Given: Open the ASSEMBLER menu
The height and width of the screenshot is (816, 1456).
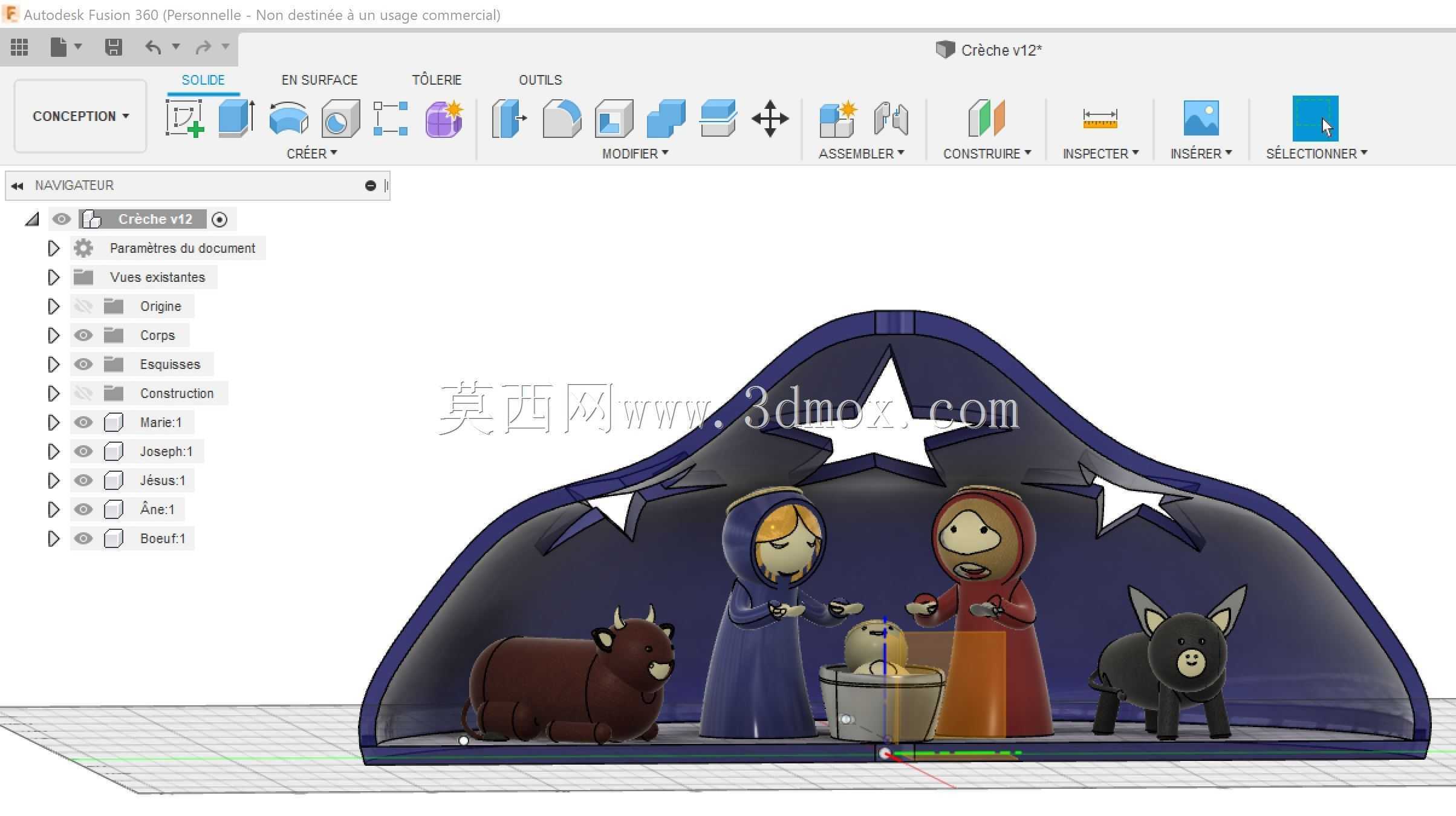Looking at the screenshot, I should coord(862,154).
